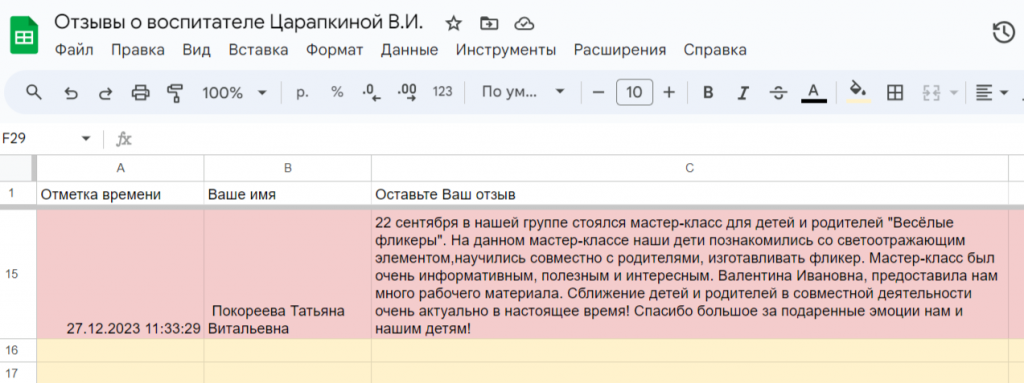
Task: Select timestamp cell 27.12.2023 11:33:29
Action: (x=120, y=274)
